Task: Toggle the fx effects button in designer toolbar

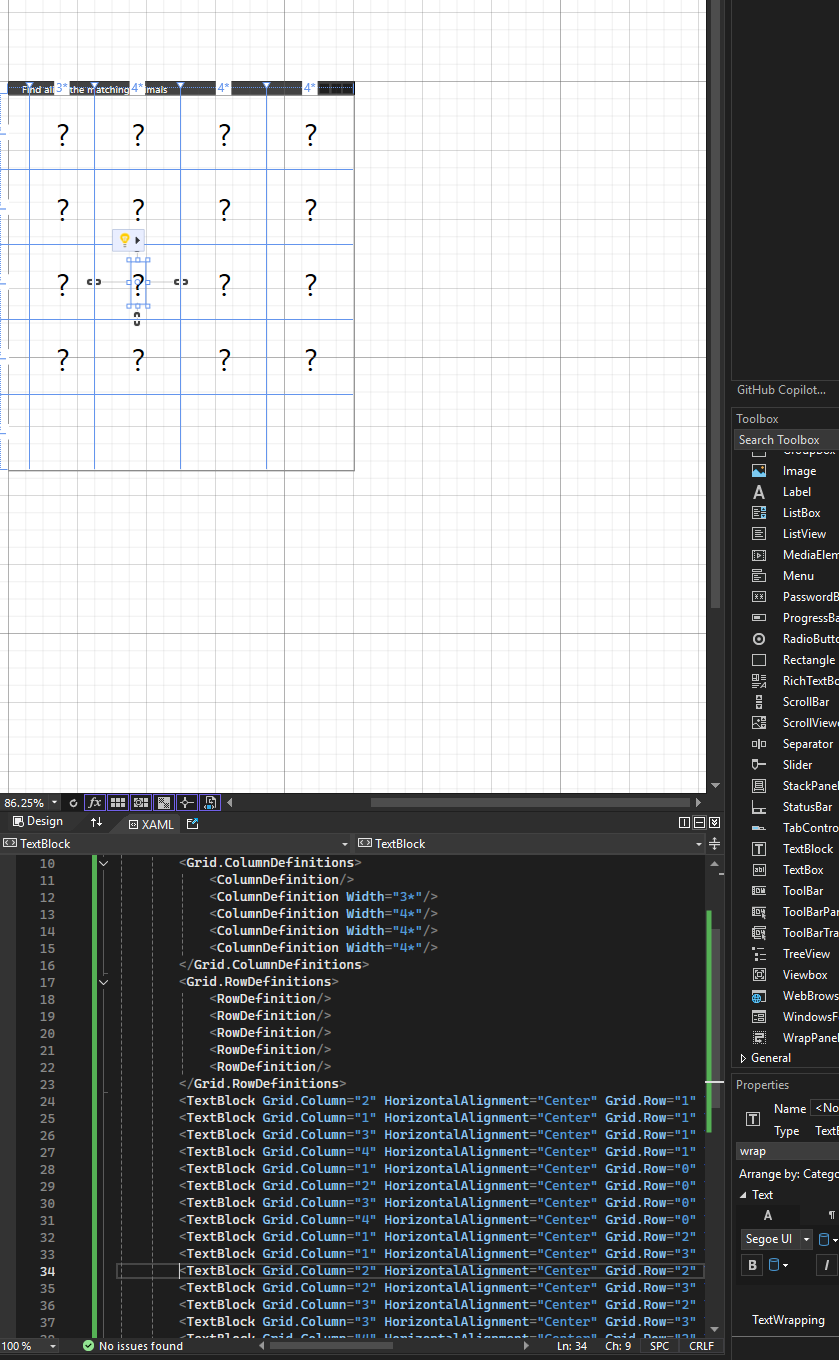Action: [x=95, y=802]
